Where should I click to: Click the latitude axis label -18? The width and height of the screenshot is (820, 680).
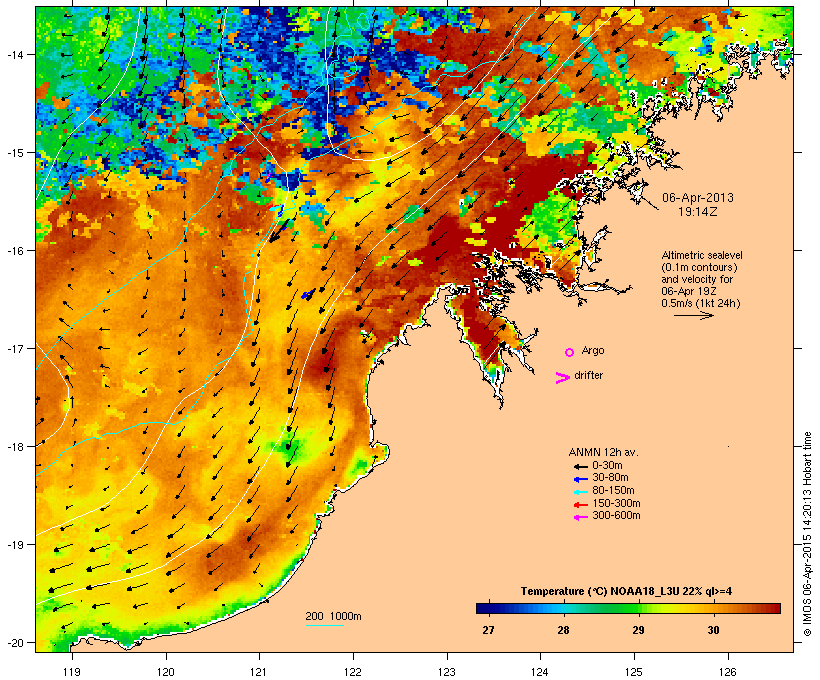coord(14,446)
